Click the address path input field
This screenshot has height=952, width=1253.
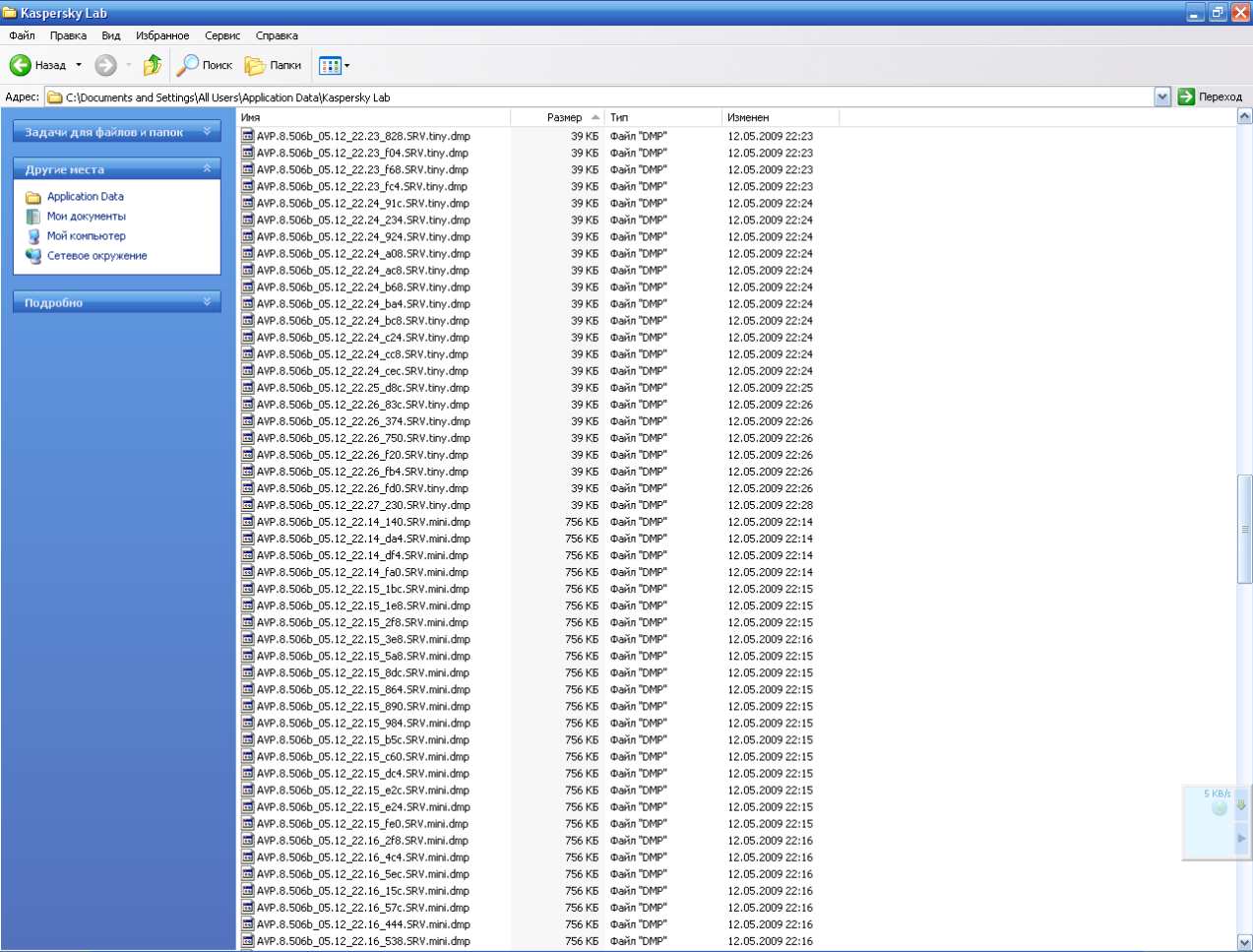pyautogui.click(x=591, y=96)
